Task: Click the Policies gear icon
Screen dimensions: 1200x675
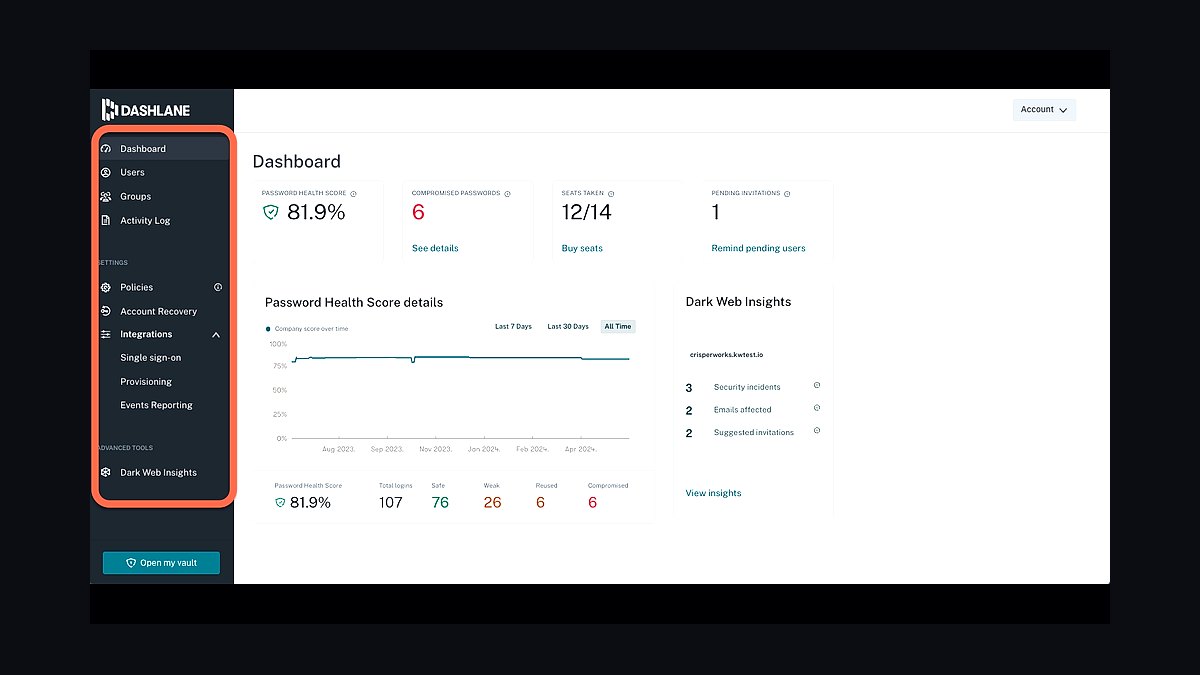Action: pyautogui.click(x=106, y=287)
